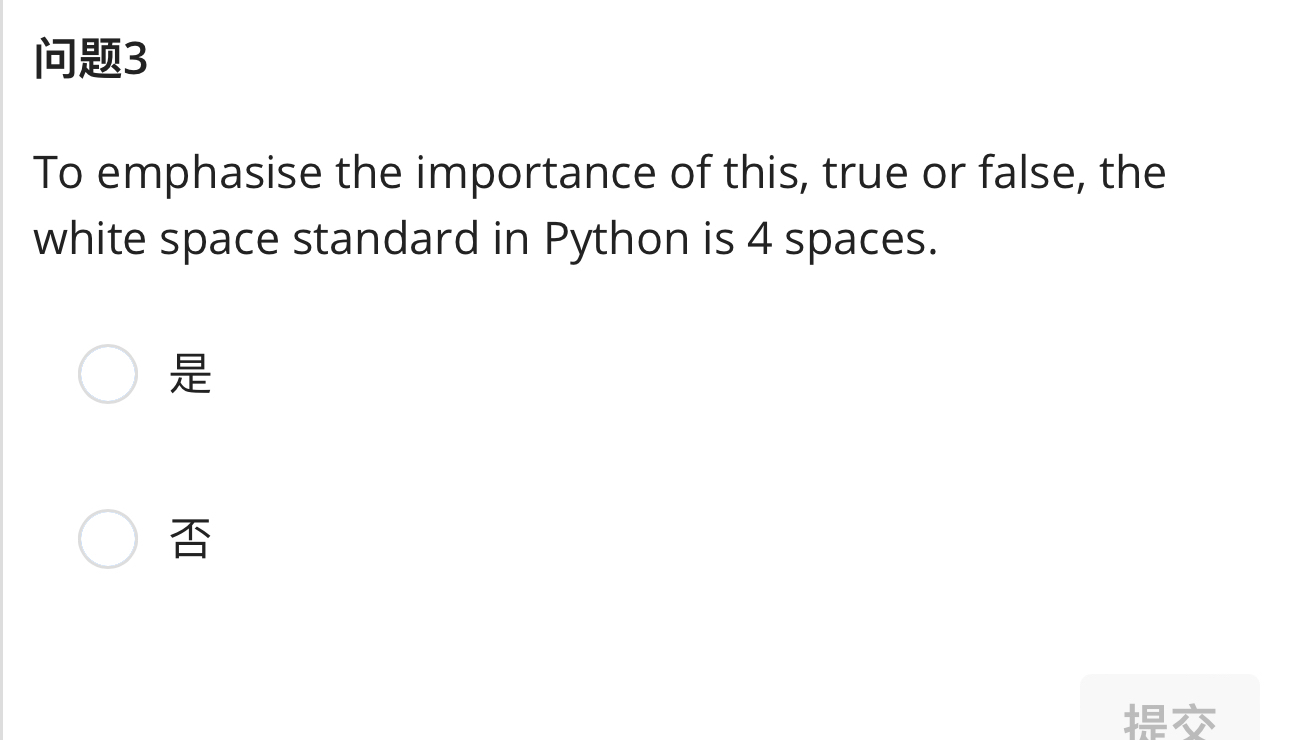Click the 是 option label text
Image resolution: width=1290 pixels, height=740 pixels.
(189, 374)
